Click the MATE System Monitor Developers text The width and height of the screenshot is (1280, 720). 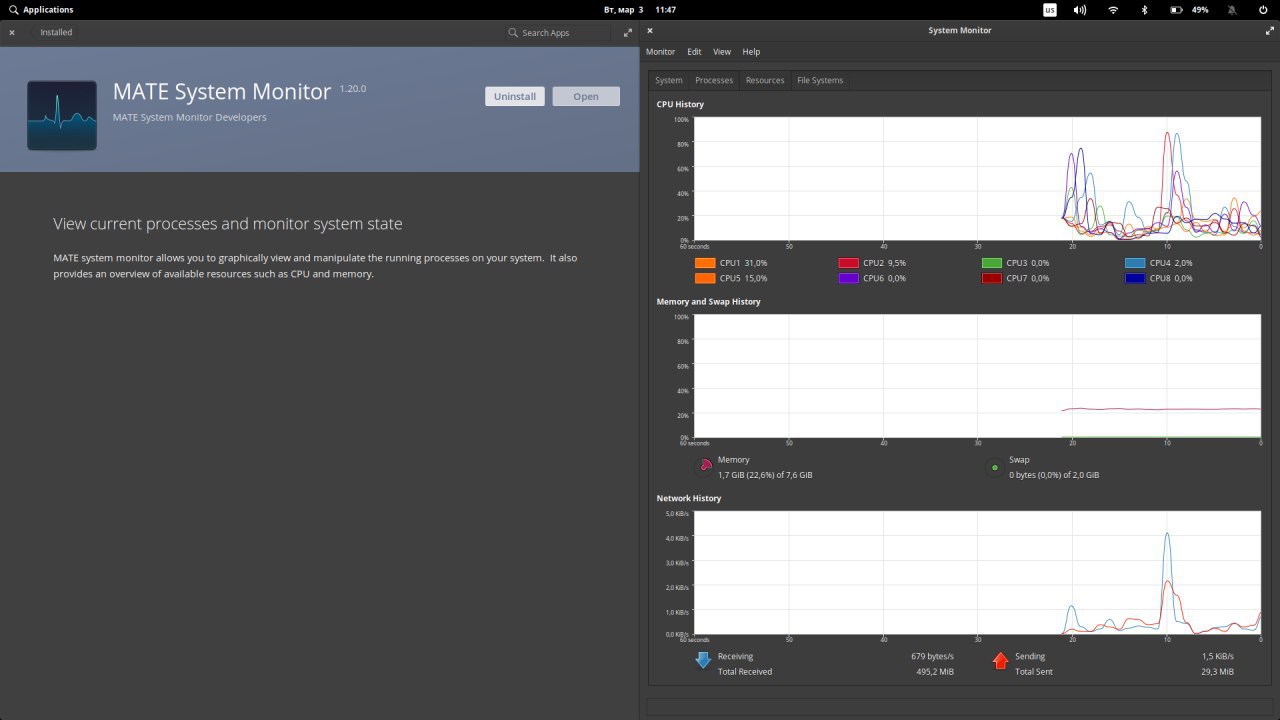[190, 118]
